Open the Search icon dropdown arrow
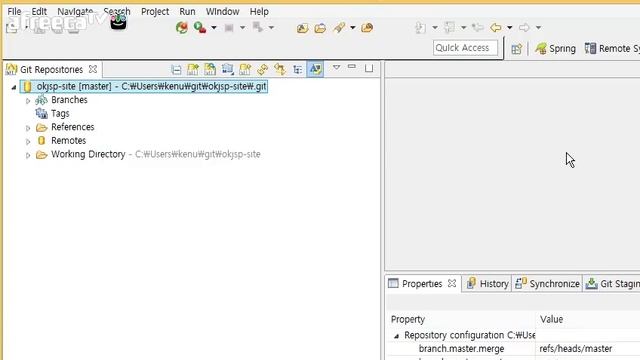Screen dimensions: 640x360 353,28
